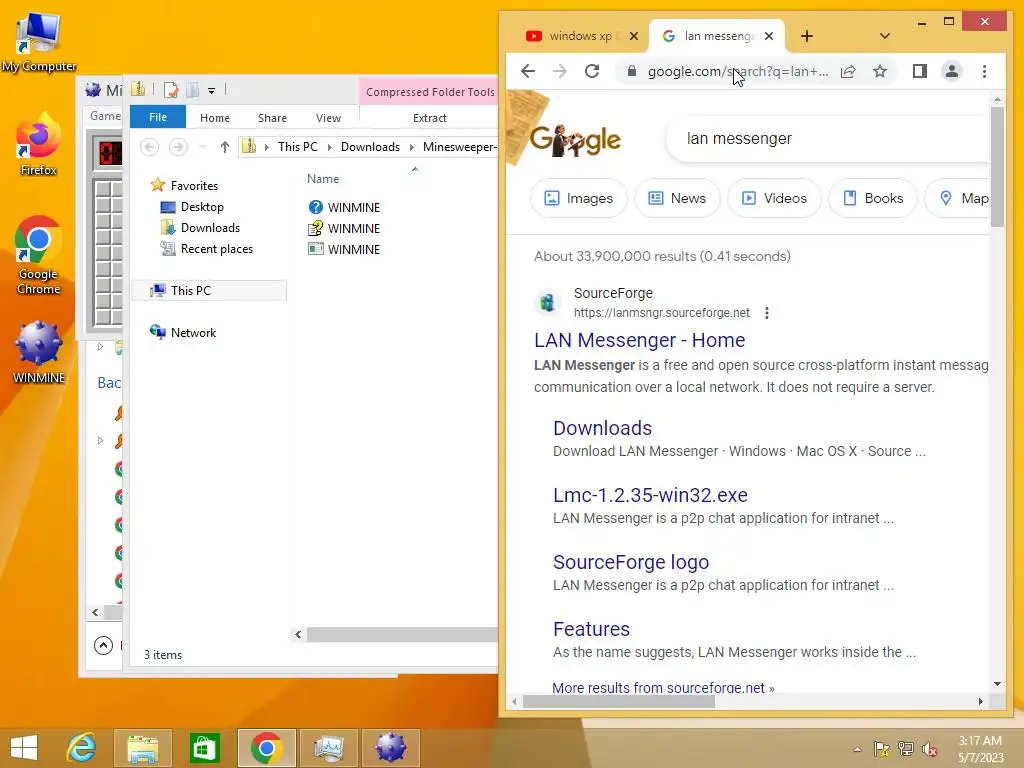Click Chrome's forward arrow

click(x=560, y=71)
